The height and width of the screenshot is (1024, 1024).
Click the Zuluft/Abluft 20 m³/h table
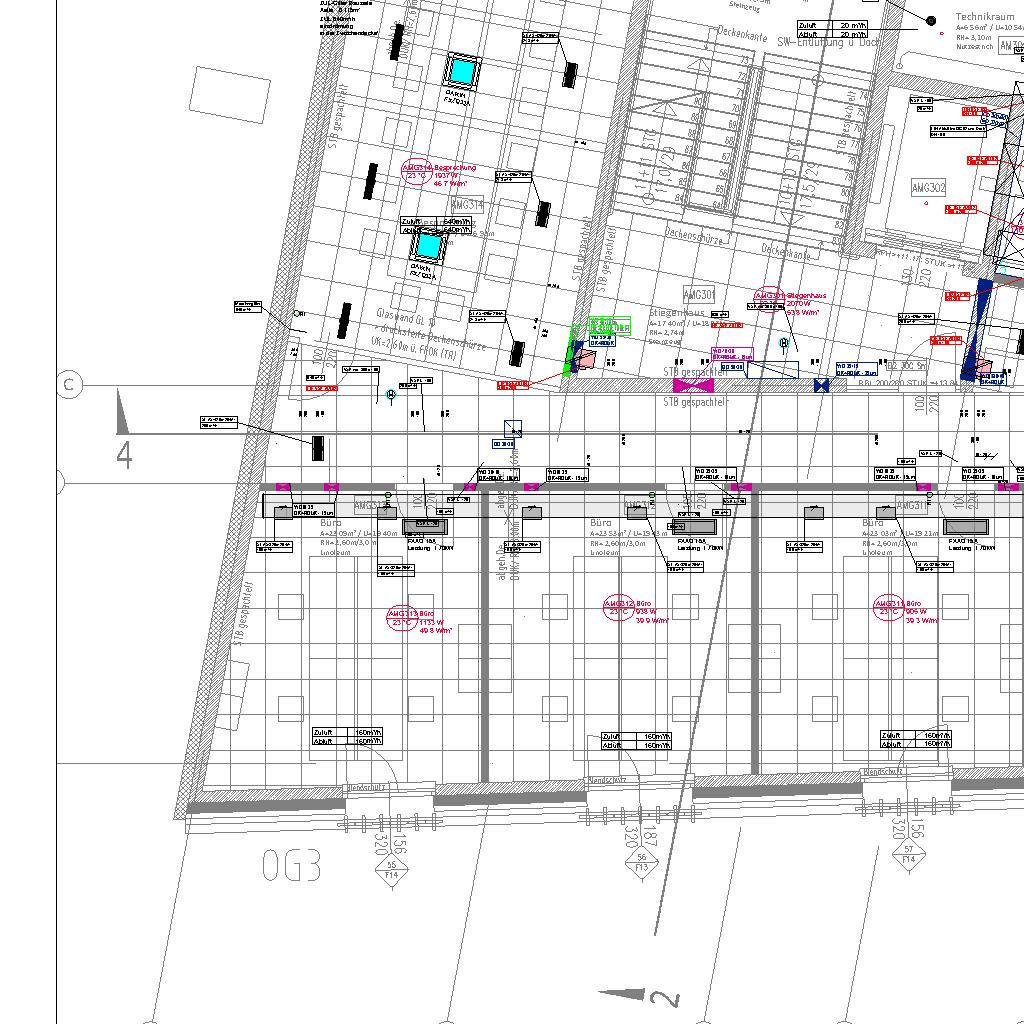tap(832, 29)
